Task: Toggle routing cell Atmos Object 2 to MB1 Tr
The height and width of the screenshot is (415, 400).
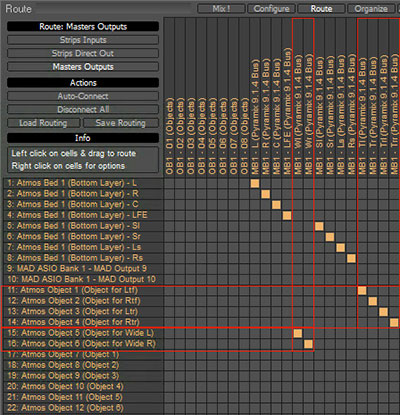Action: (373, 301)
